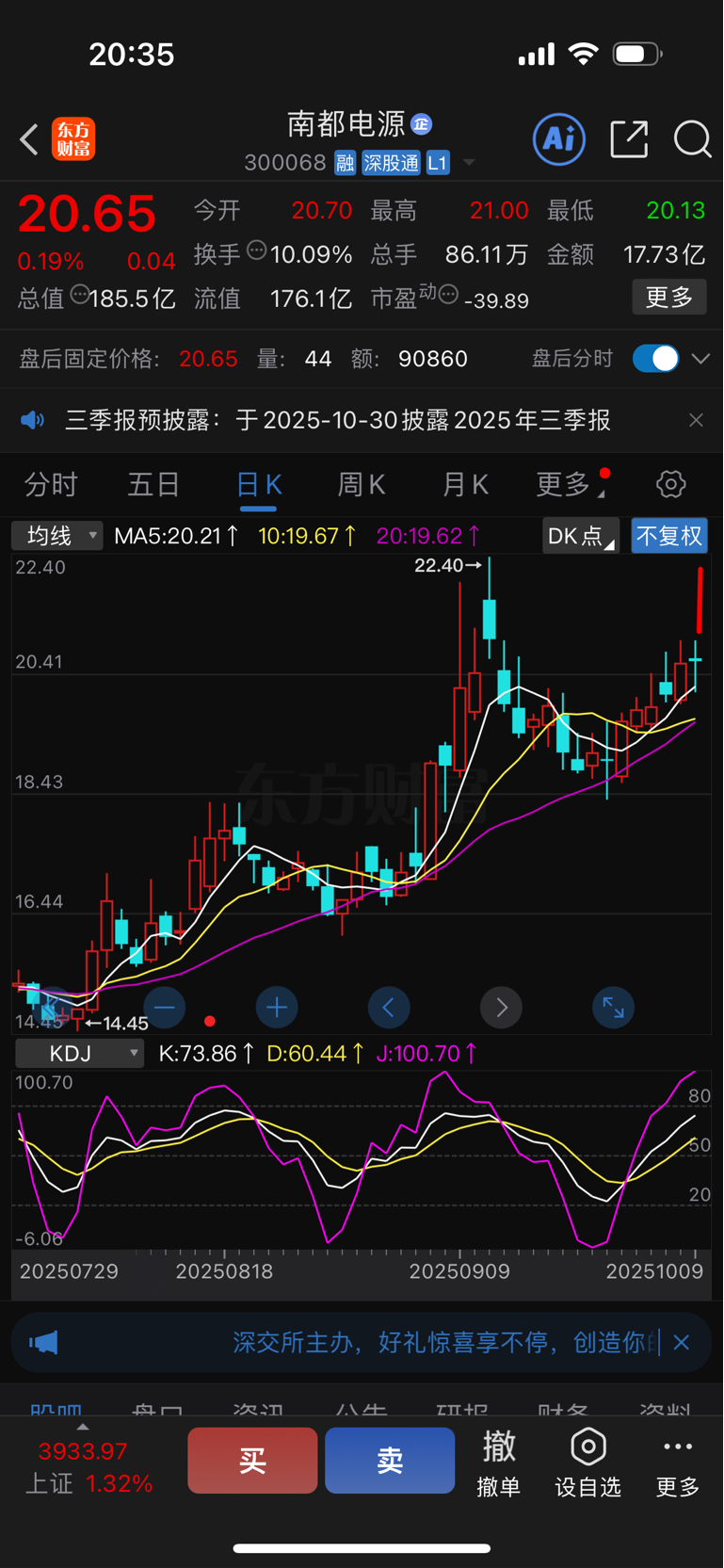The width and height of the screenshot is (724, 1568).
Task: Open the 上证 index ticker
Action: click(x=88, y=1467)
